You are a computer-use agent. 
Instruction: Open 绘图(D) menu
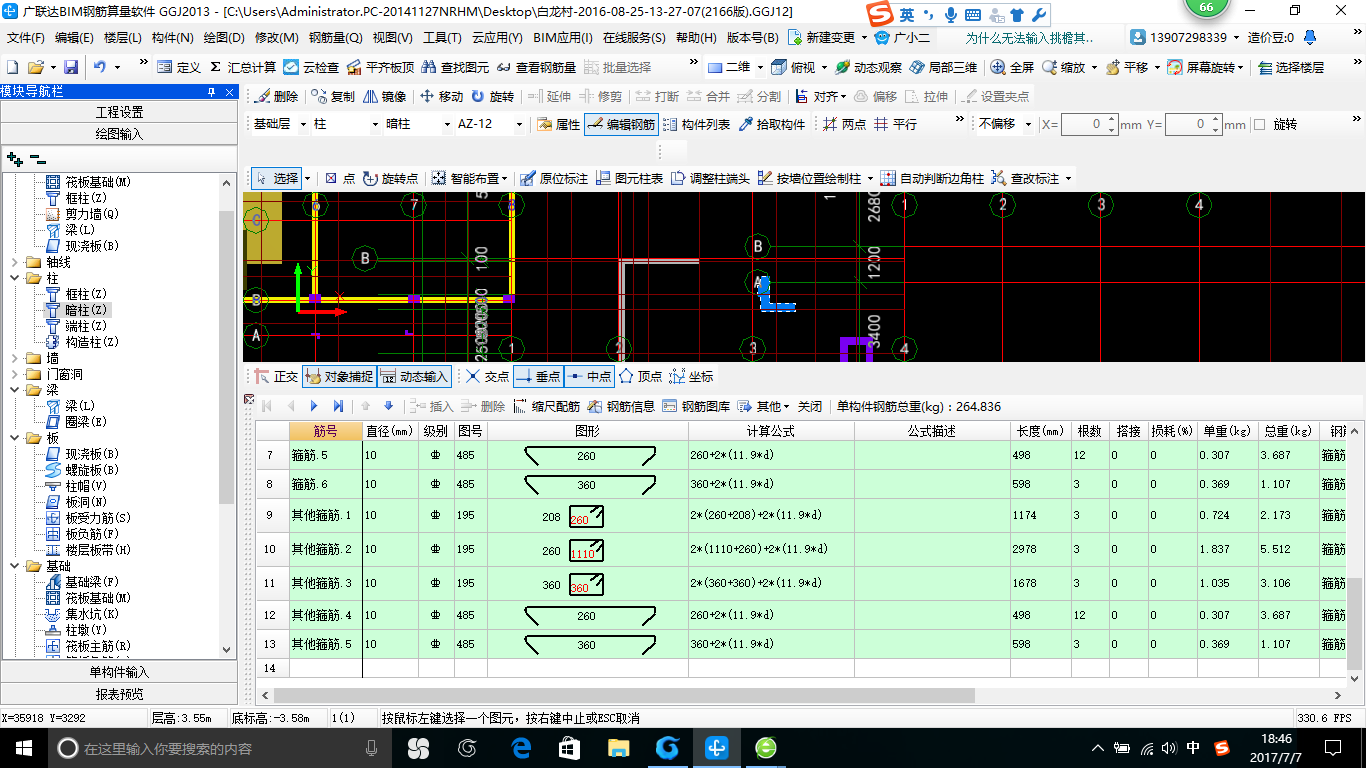224,38
